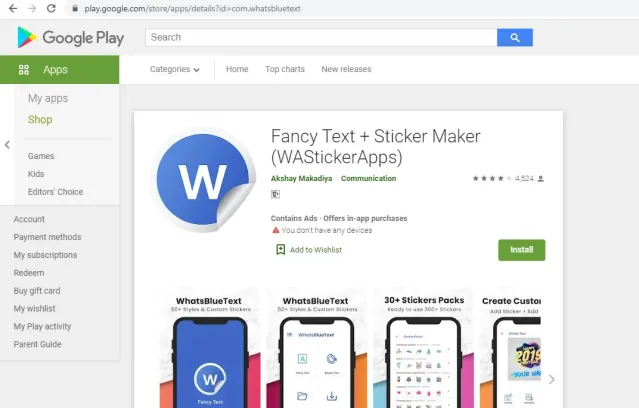Click the blue search magnifier button

tap(515, 37)
